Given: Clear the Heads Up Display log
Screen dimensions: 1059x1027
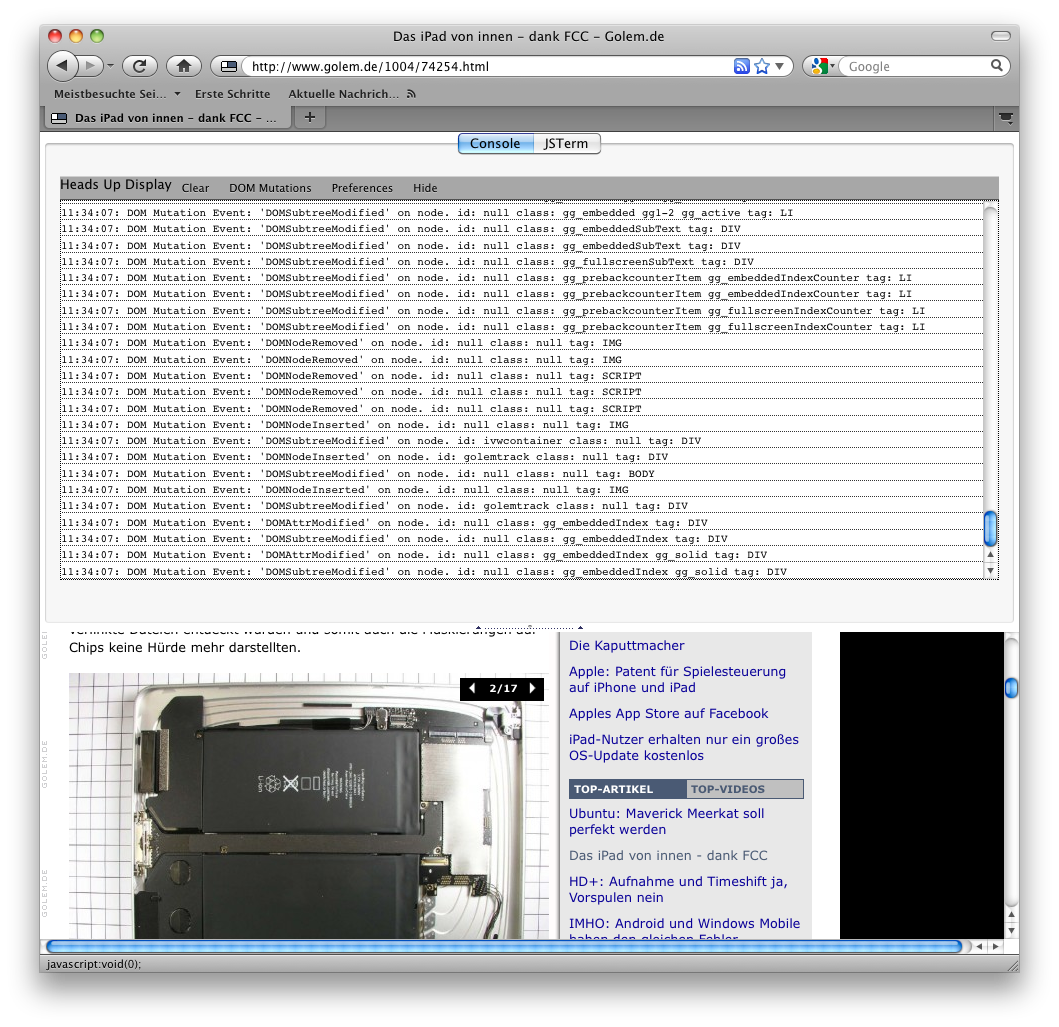Looking at the screenshot, I should pyautogui.click(x=195, y=188).
